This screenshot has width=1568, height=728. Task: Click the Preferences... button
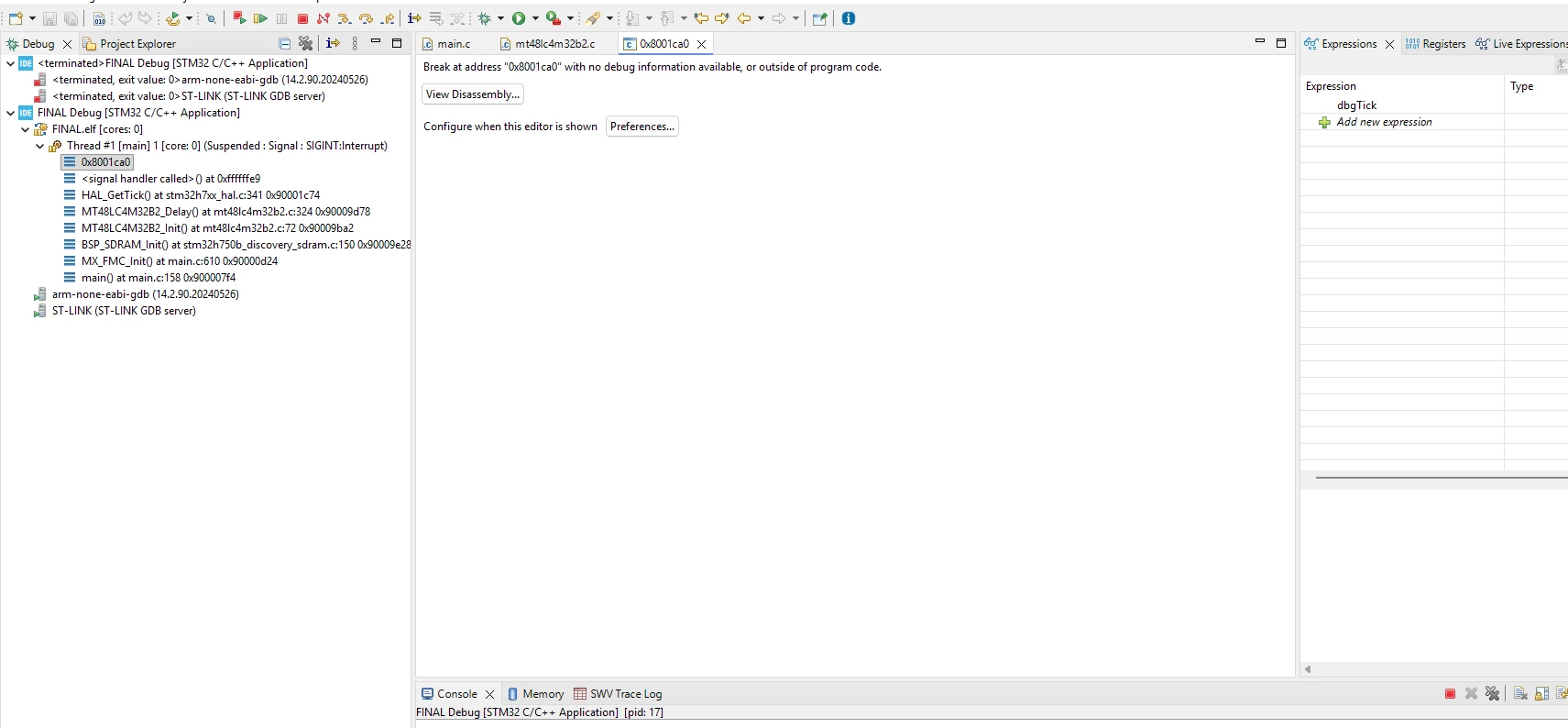pyautogui.click(x=642, y=127)
